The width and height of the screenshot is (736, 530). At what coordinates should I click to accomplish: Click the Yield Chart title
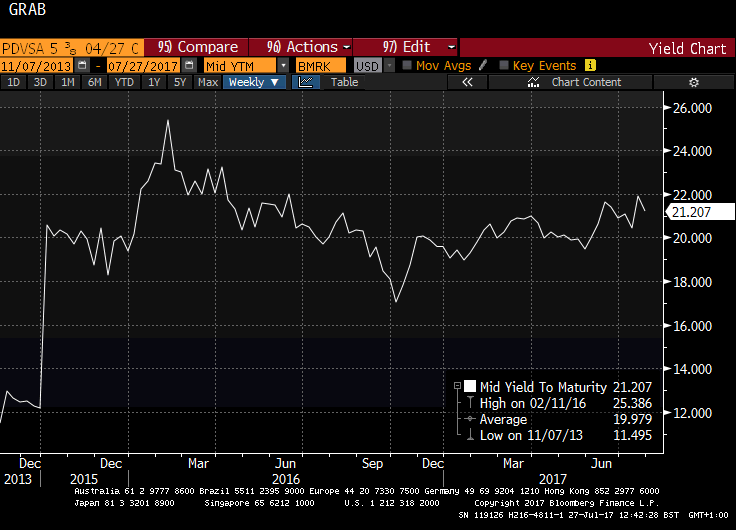pyautogui.click(x=687, y=48)
